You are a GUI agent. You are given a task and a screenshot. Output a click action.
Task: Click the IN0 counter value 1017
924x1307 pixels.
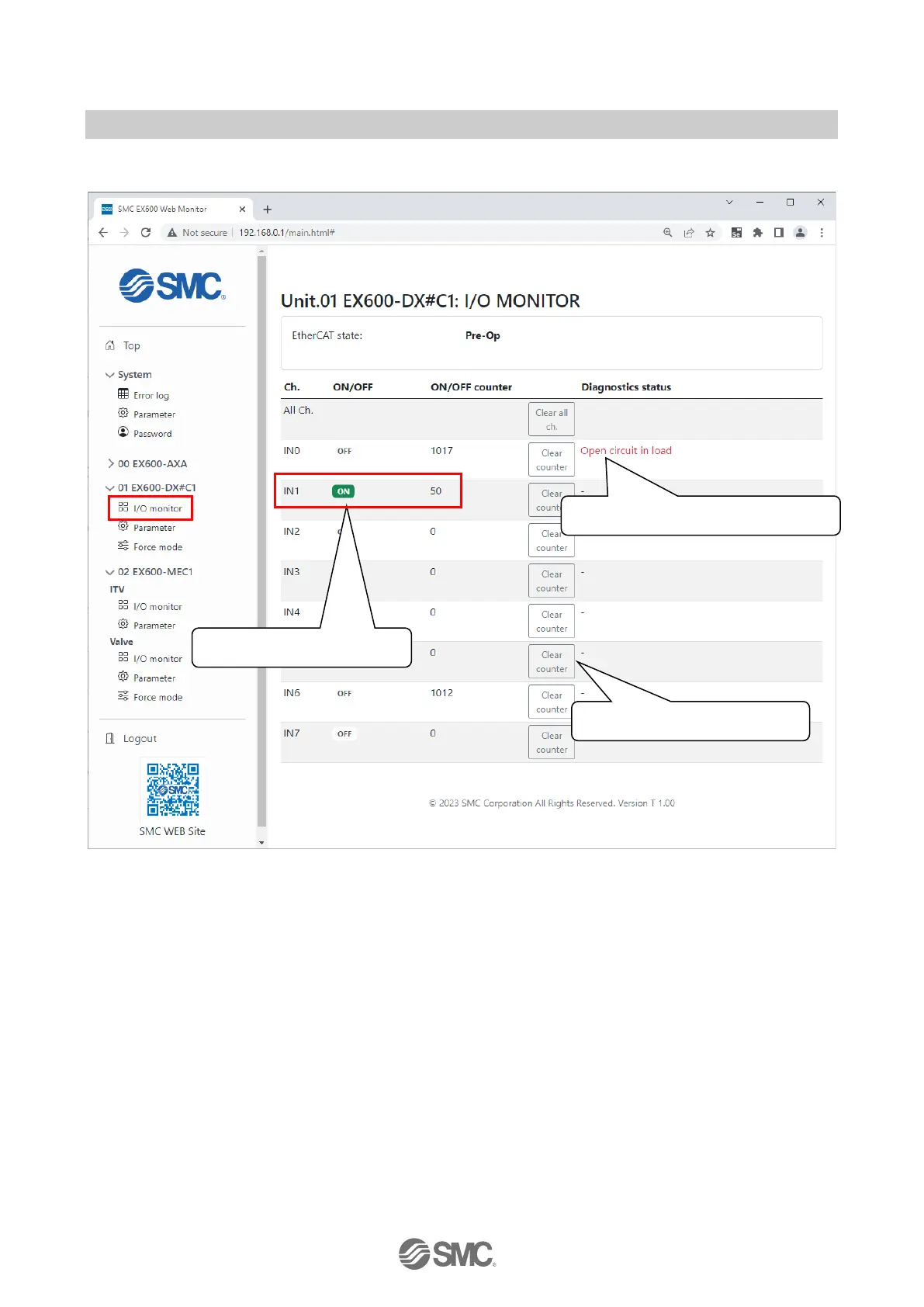[442, 451]
